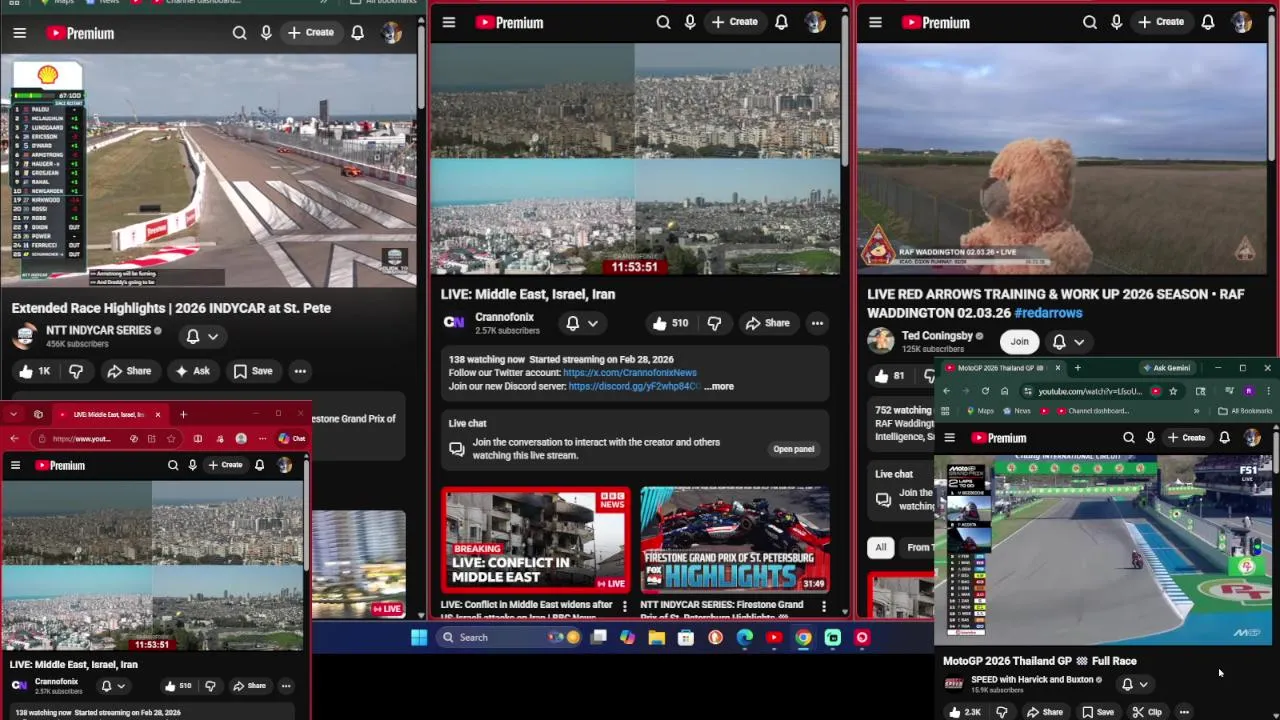This screenshot has height=720, width=1280.
Task: Dislike the INDYCAR highlights video
Action: [x=75, y=371]
